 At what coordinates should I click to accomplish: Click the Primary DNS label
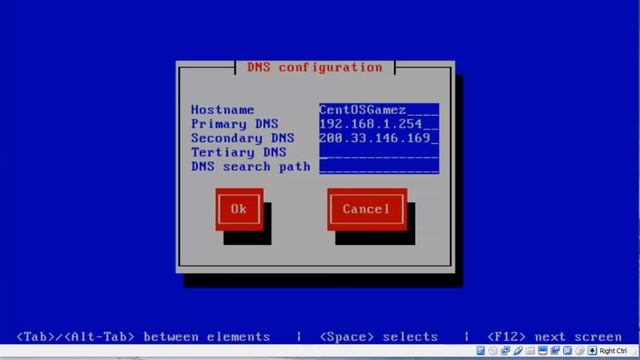pos(235,124)
